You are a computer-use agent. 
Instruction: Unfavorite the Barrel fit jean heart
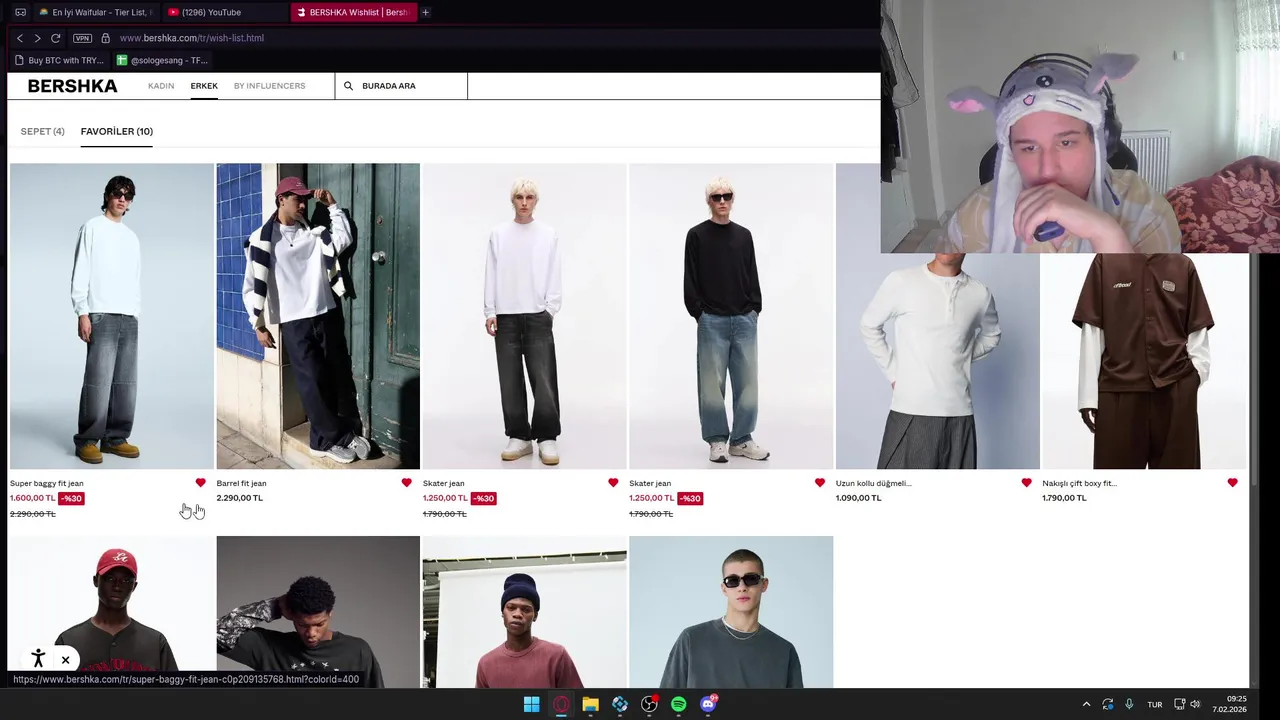406,483
